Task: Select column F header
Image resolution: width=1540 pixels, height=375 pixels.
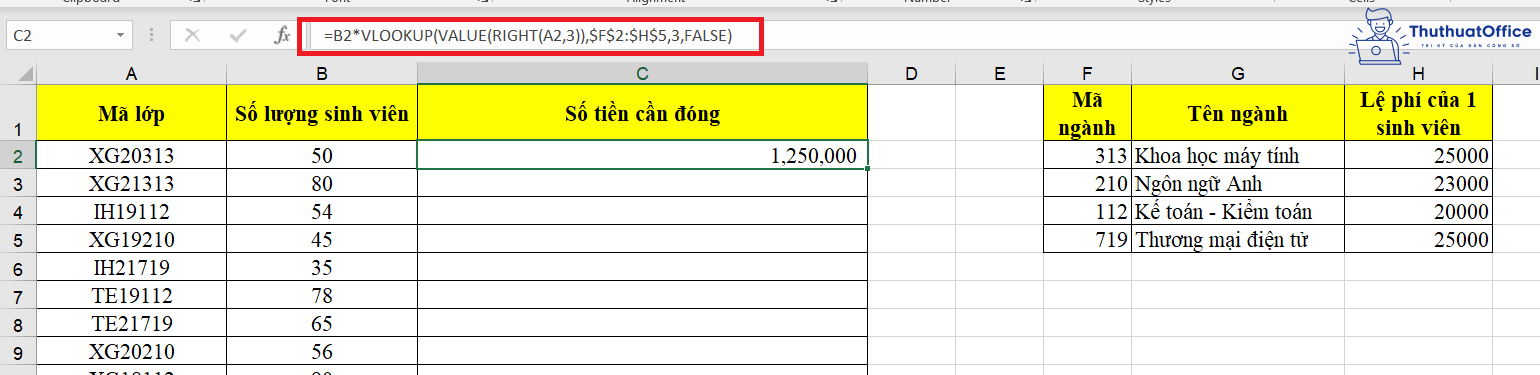Action: tap(1087, 73)
